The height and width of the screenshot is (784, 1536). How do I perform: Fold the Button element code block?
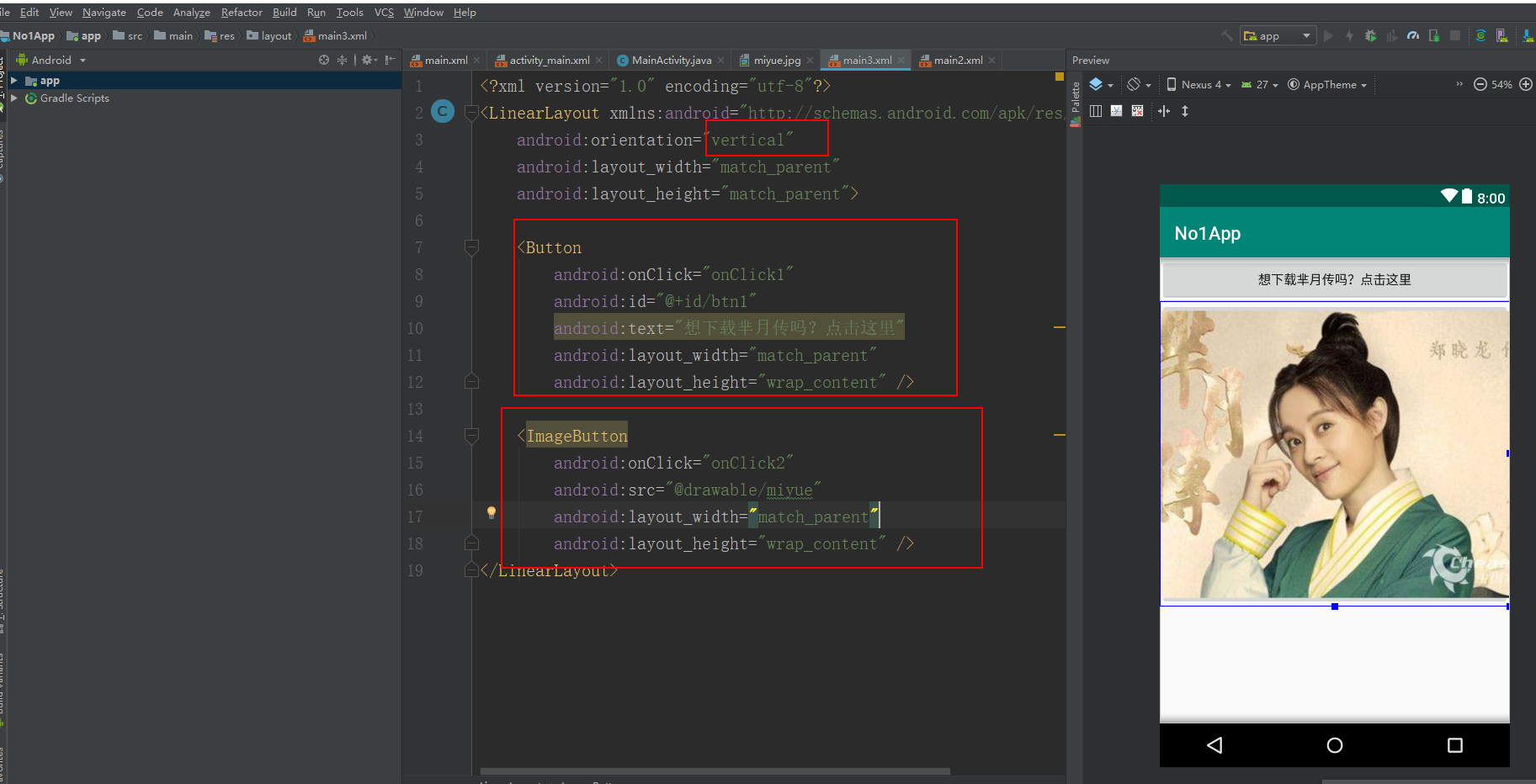tap(471, 247)
